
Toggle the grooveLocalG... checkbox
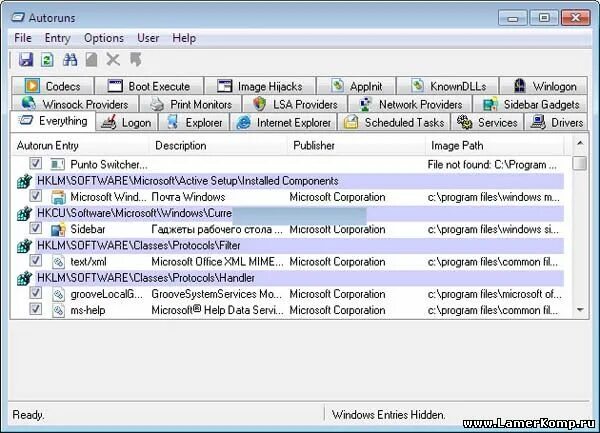36,293
